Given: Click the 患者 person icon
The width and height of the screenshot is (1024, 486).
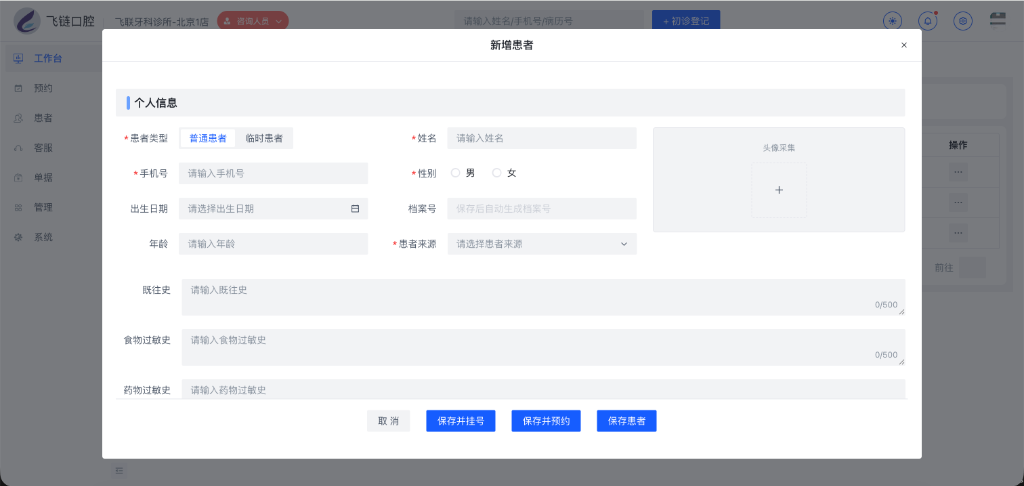Looking at the screenshot, I should pos(18,118).
